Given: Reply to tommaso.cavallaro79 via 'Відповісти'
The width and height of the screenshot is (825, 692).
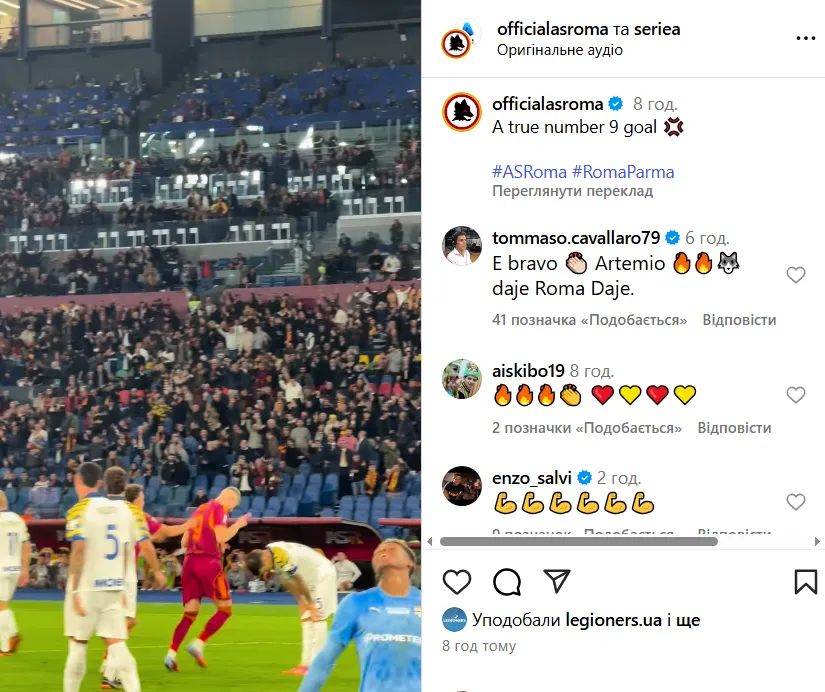Looking at the screenshot, I should coord(739,320).
